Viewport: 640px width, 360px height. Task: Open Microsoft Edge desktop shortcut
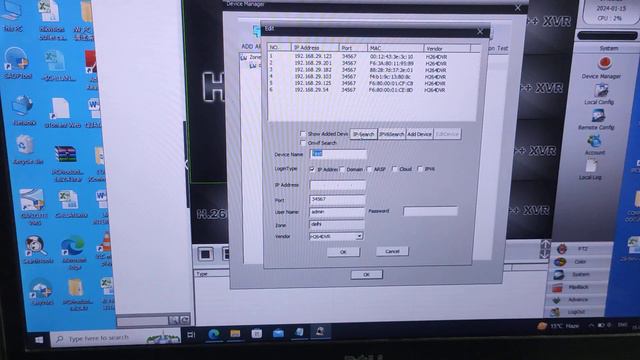pos(74,253)
